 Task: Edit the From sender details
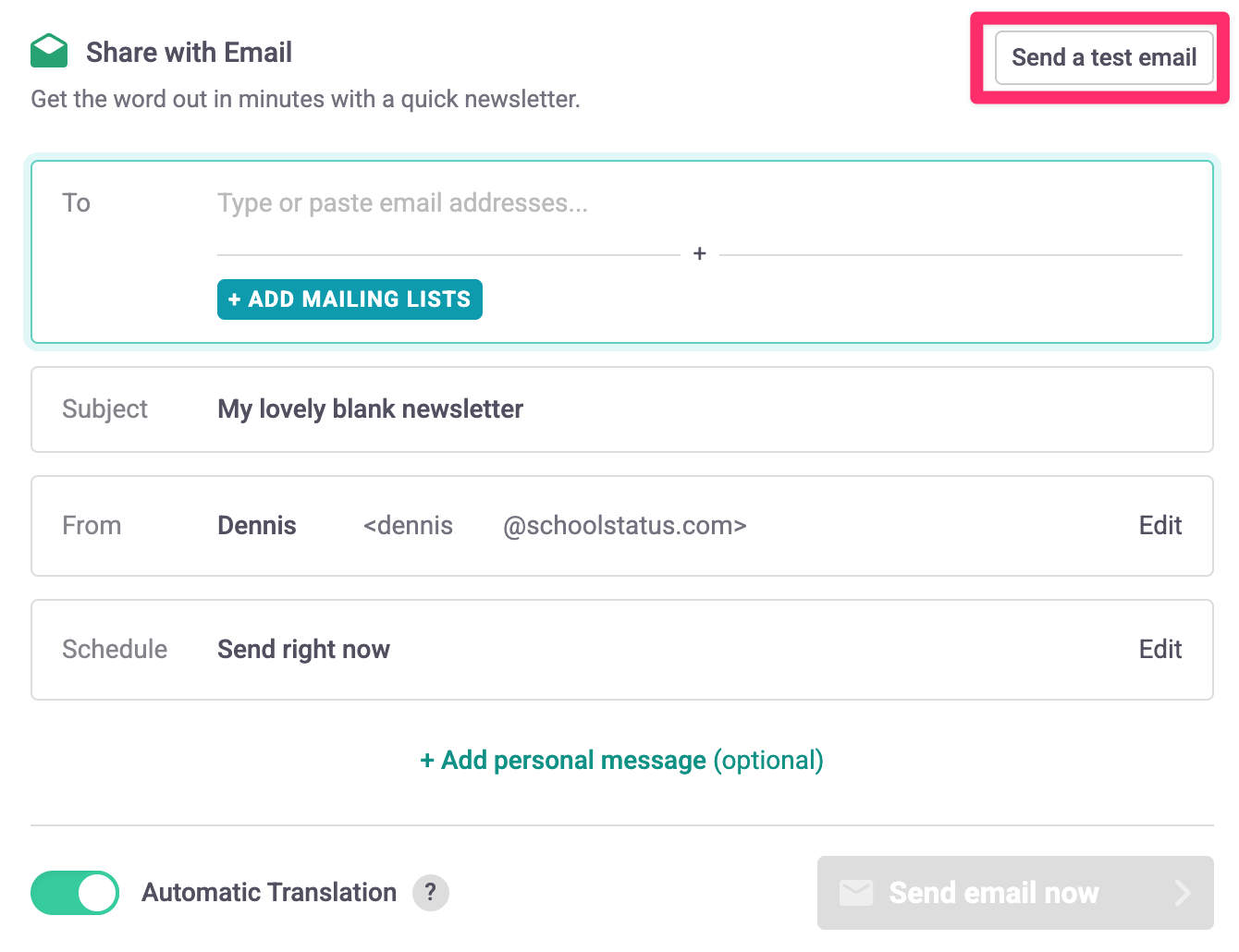1159,526
